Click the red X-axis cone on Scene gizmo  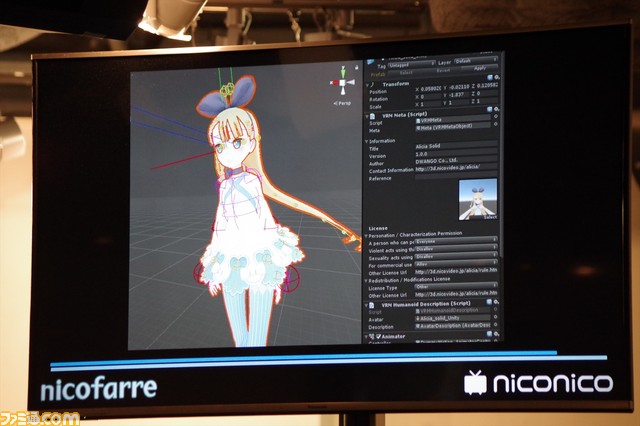[334, 83]
